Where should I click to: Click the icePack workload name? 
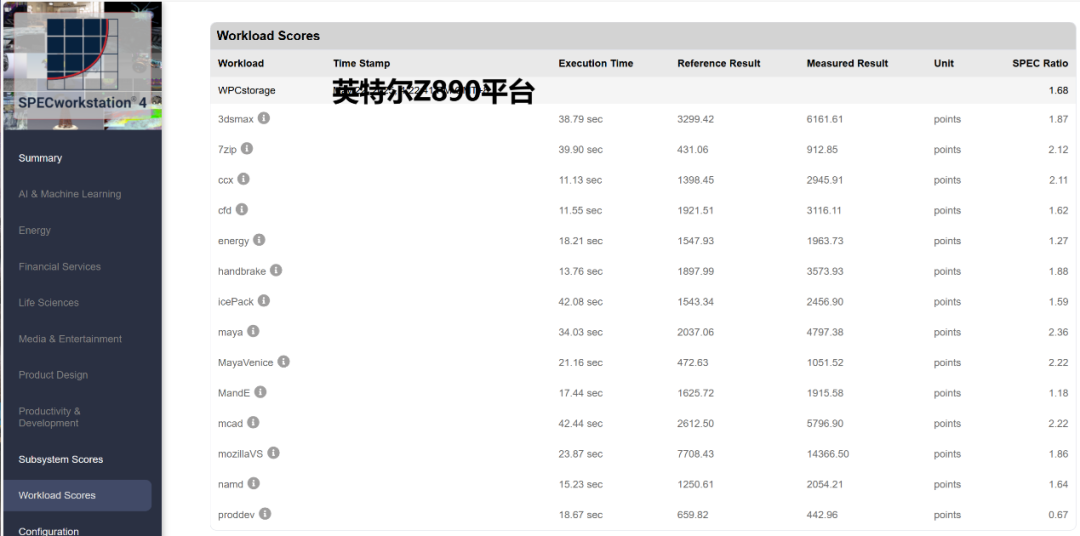[x=236, y=302]
